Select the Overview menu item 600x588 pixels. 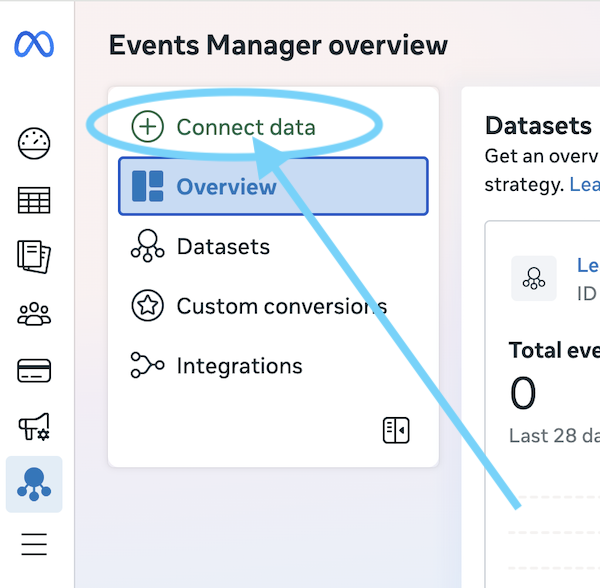tap(273, 186)
